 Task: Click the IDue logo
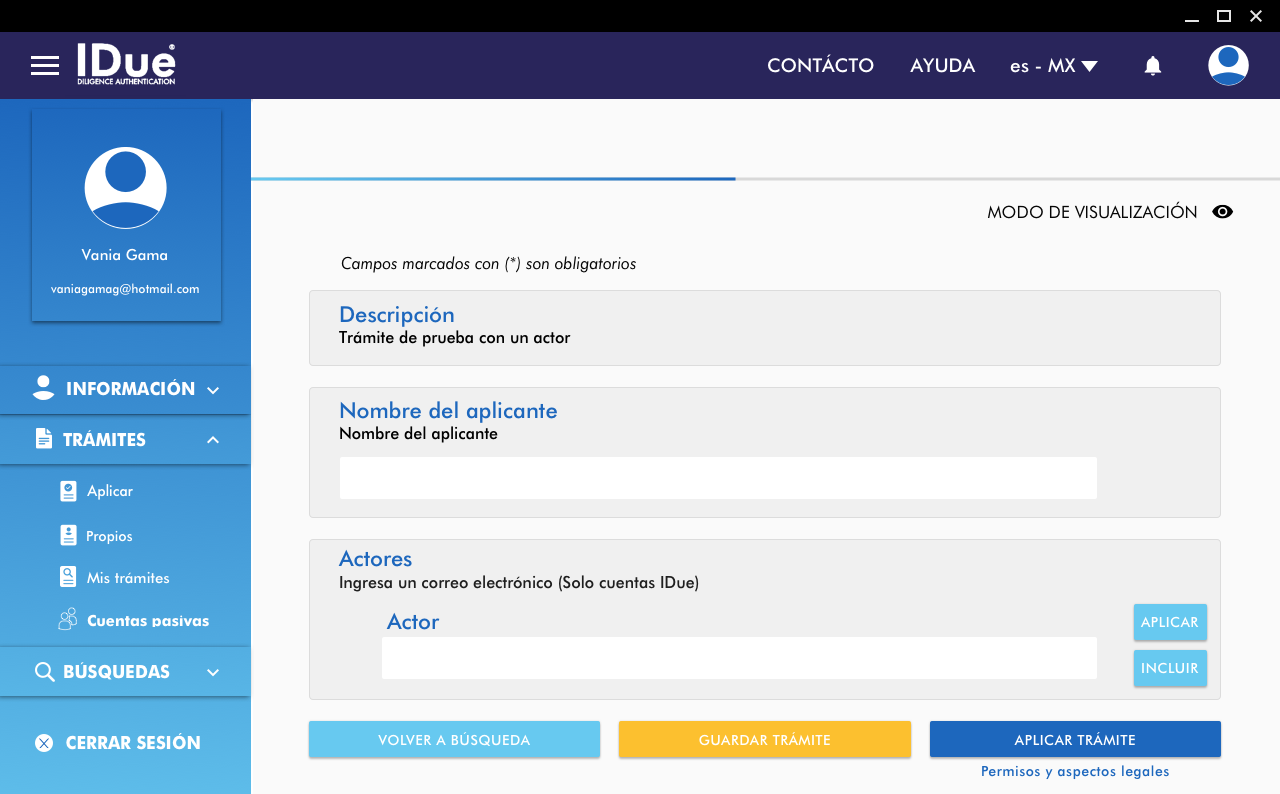(x=126, y=64)
